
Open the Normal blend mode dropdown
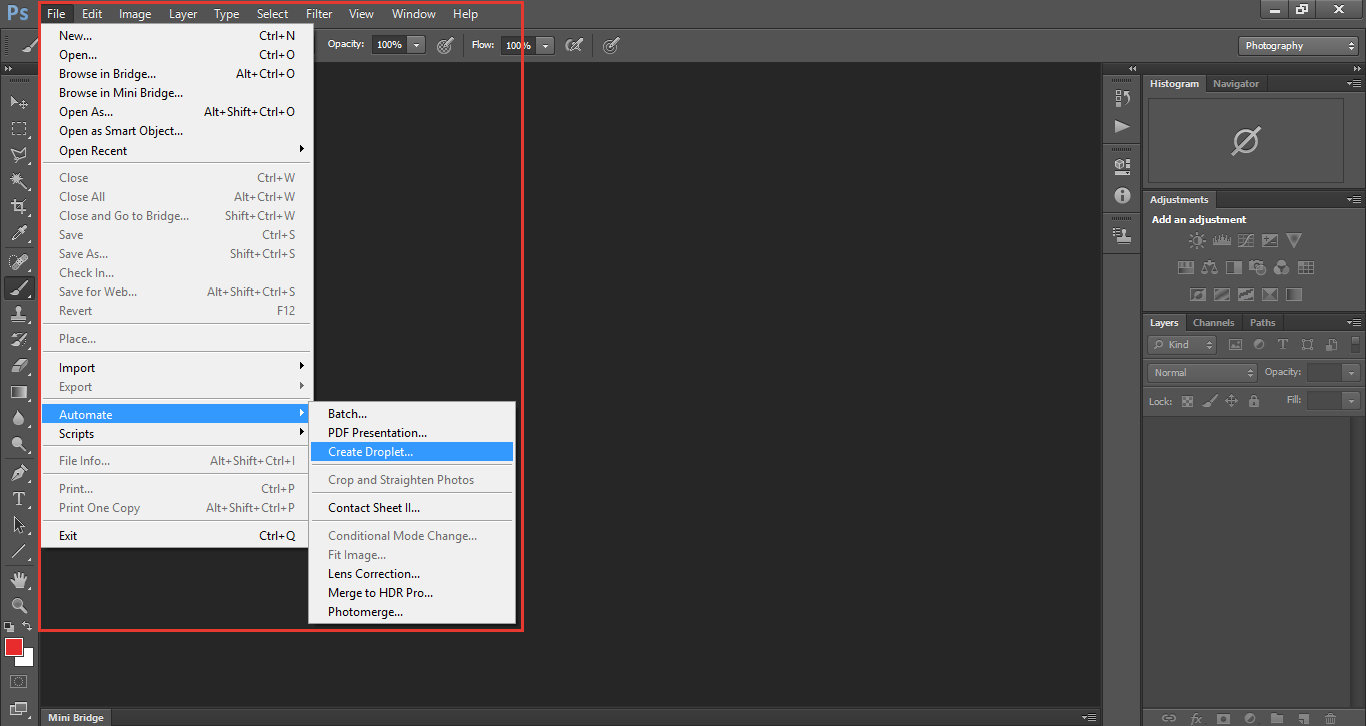point(1202,372)
